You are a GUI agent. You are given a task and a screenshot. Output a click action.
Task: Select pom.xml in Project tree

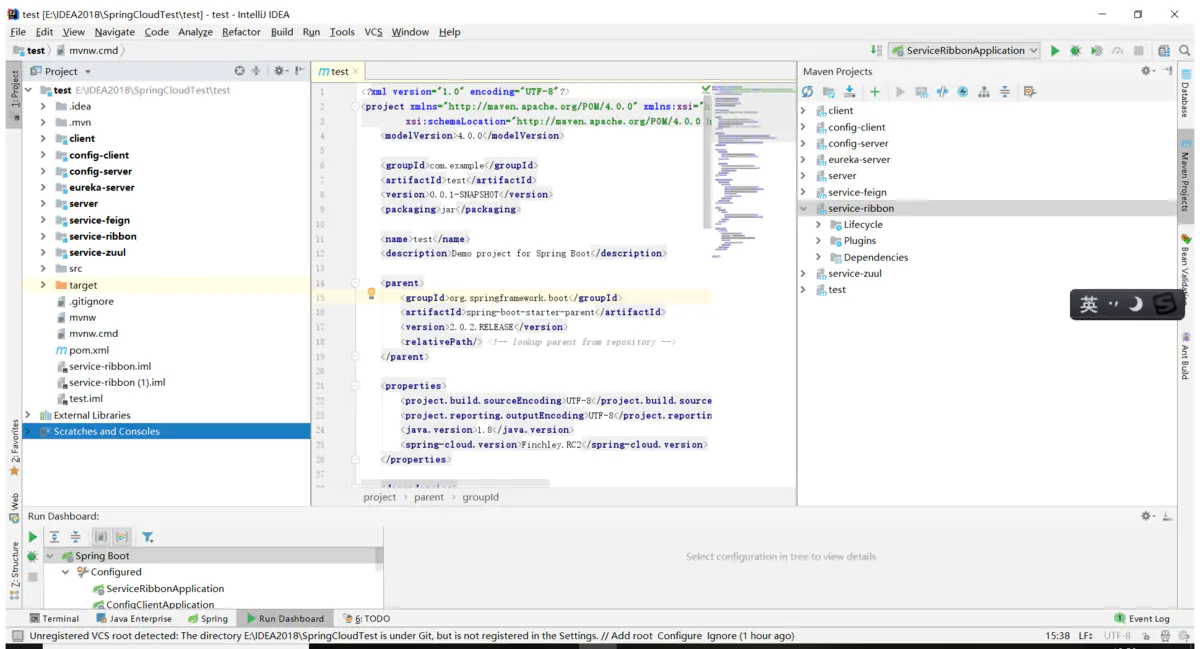(81, 350)
